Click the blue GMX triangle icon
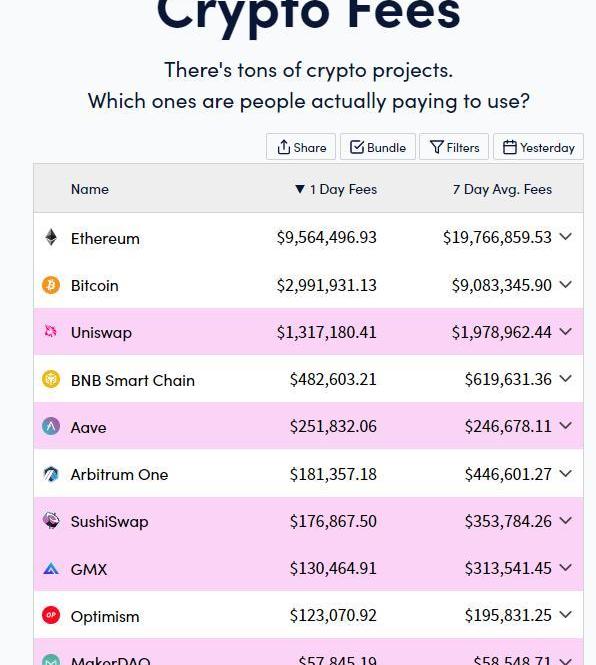Screen dimensions: 596x665 (51, 568)
